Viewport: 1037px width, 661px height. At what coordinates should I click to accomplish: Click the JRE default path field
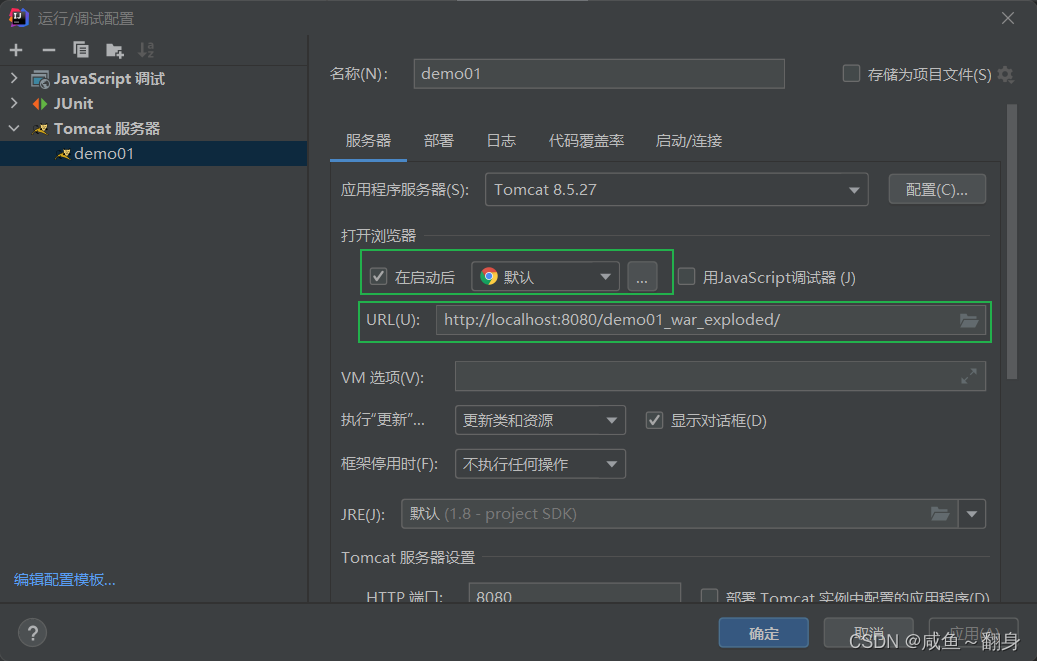[x=680, y=514]
